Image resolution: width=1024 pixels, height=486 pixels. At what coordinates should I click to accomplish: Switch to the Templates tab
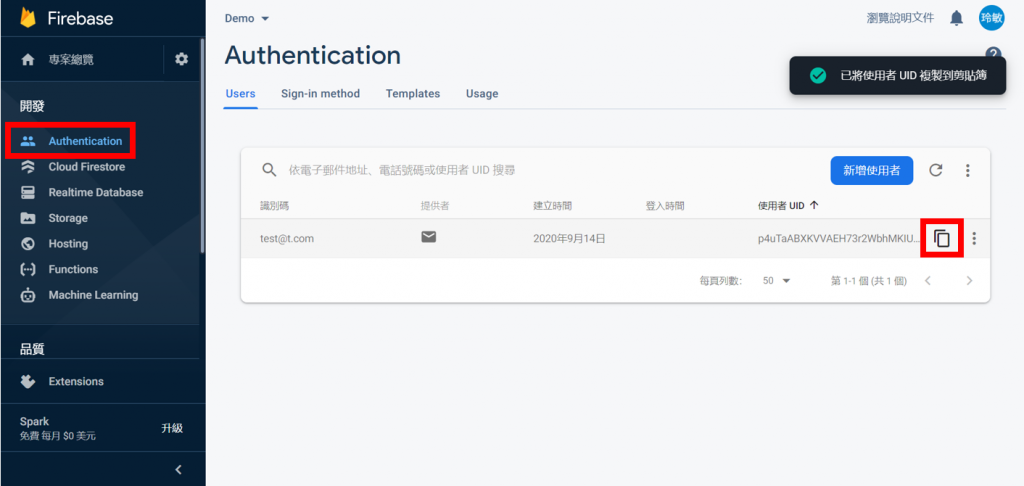point(413,93)
